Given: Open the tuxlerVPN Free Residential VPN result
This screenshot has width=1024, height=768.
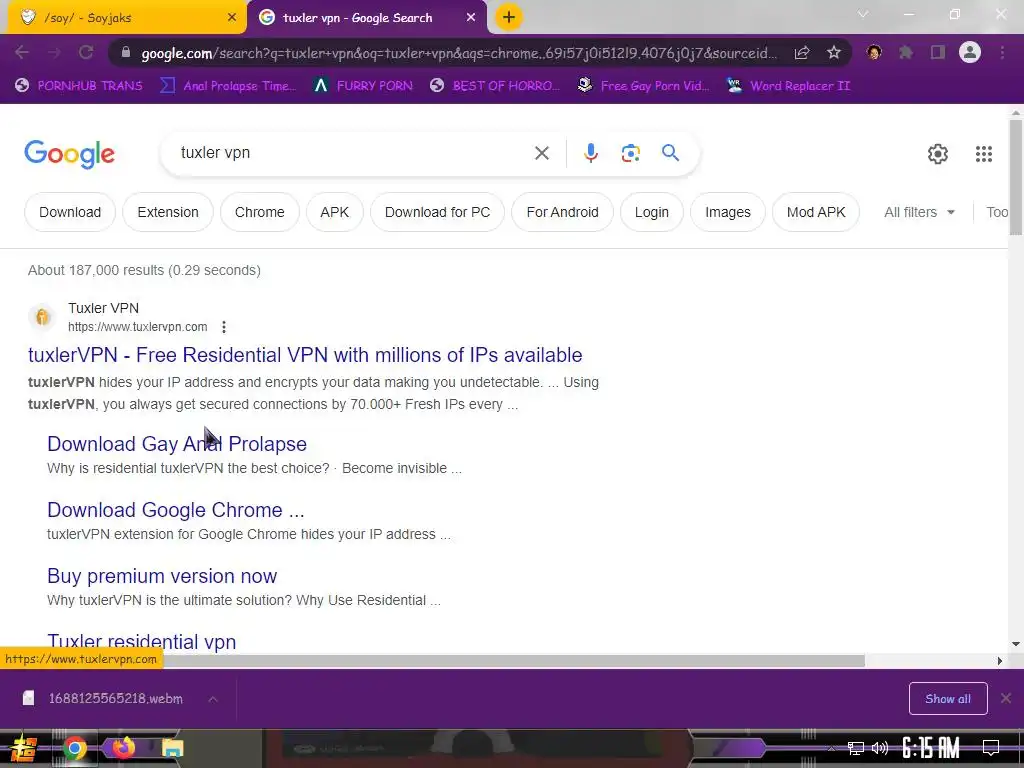Looking at the screenshot, I should [305, 355].
